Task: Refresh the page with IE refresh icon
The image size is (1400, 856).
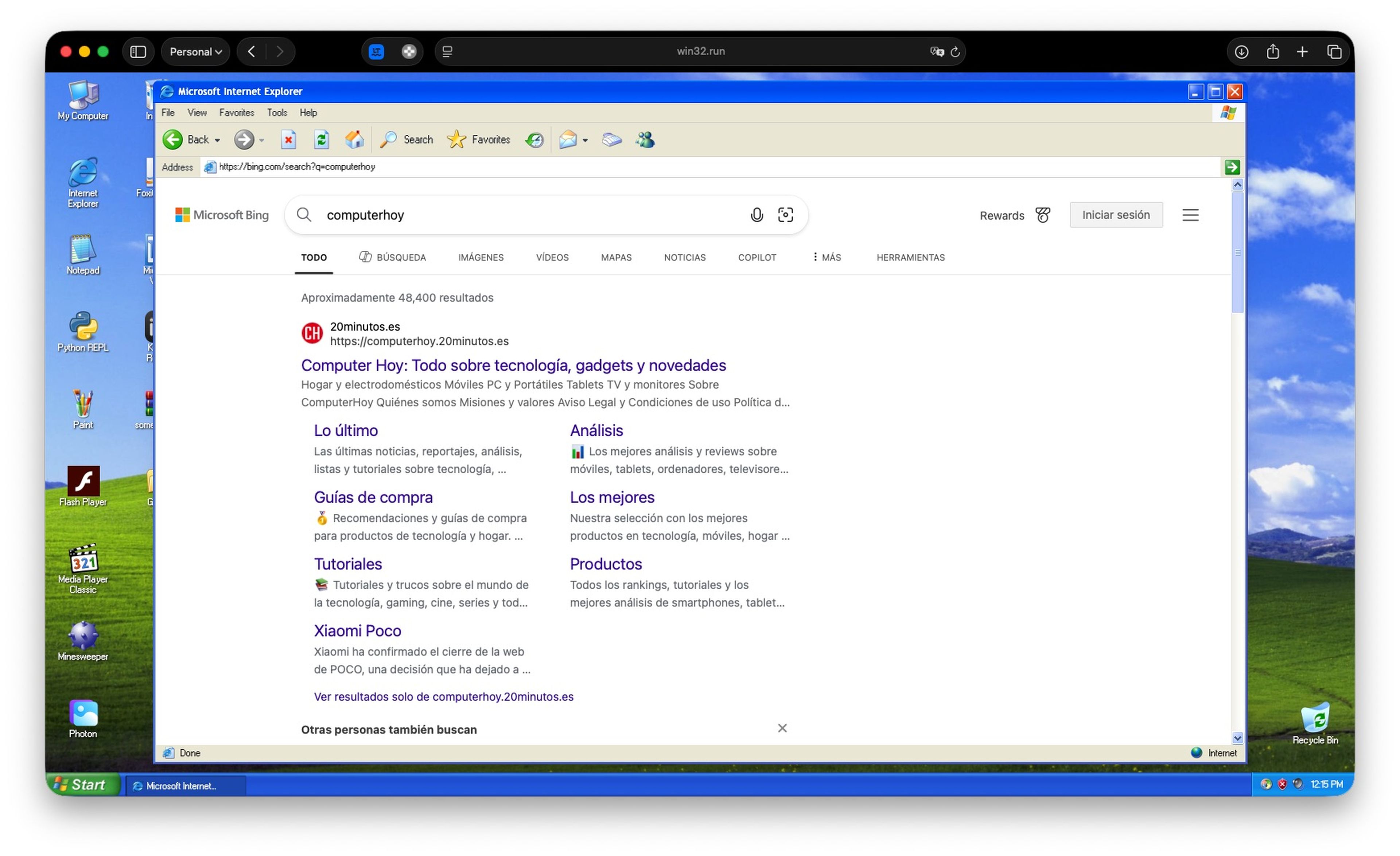Action: point(322,140)
